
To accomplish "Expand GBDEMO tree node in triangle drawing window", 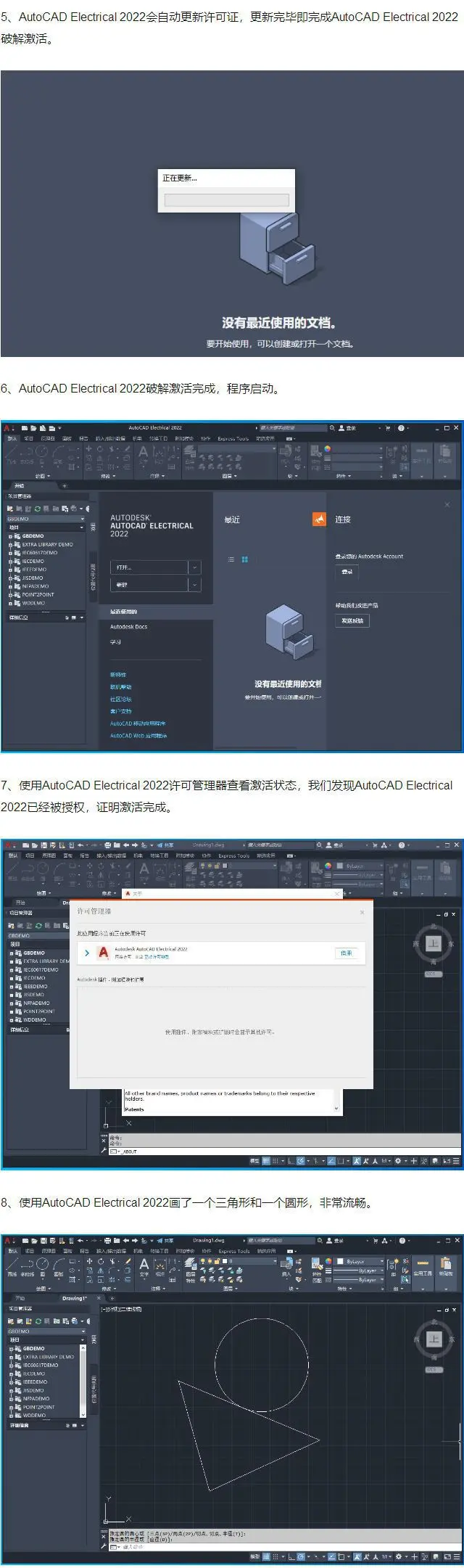I will coord(11,1349).
